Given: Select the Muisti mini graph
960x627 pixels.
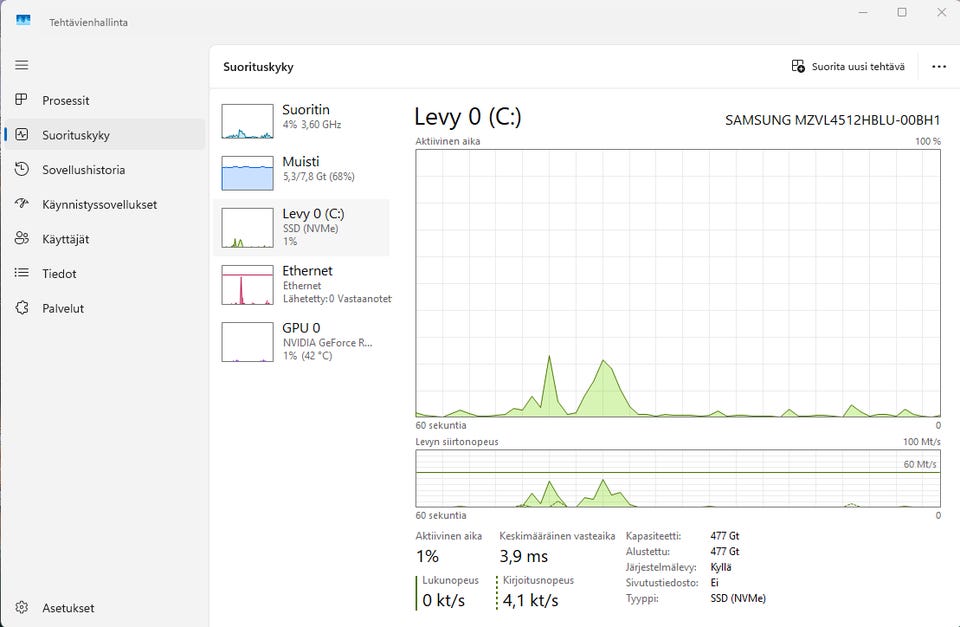Looking at the screenshot, I should tap(247, 173).
